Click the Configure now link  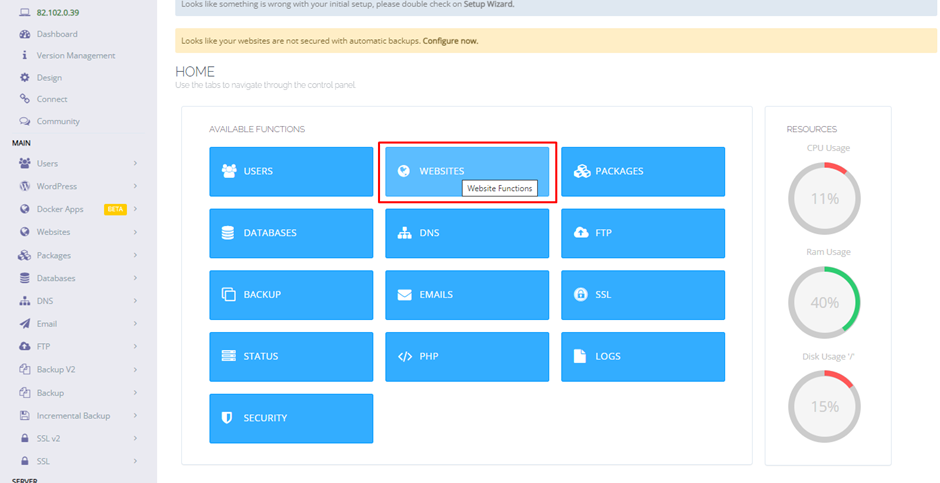(450, 41)
